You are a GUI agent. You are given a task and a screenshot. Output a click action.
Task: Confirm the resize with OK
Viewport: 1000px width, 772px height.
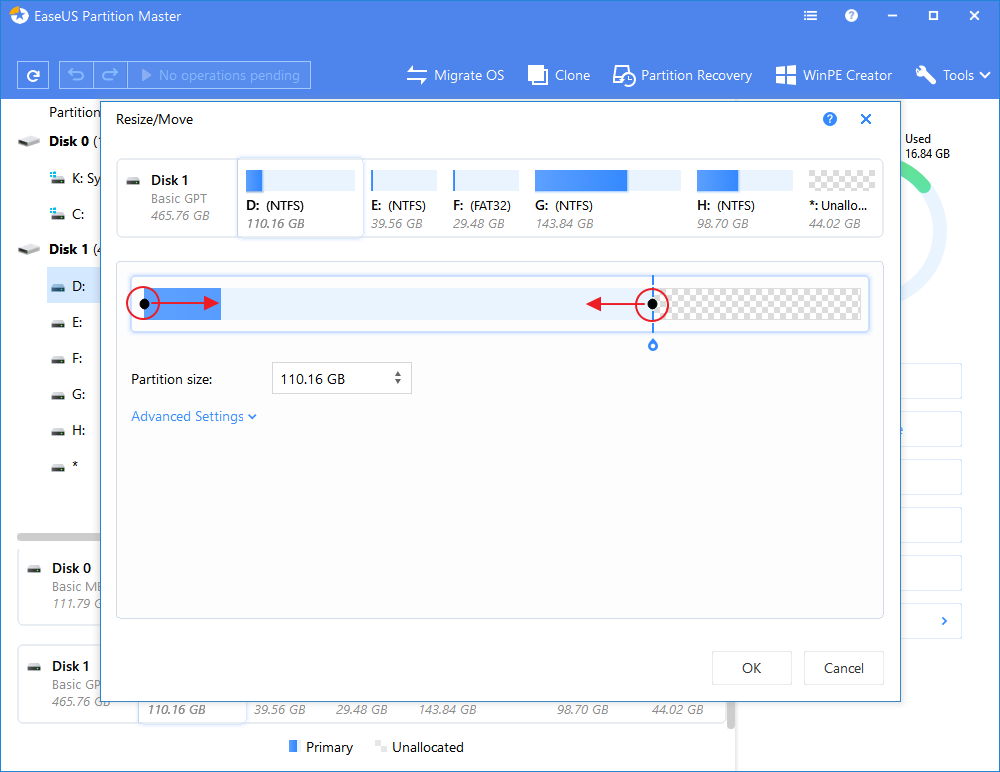(x=751, y=668)
